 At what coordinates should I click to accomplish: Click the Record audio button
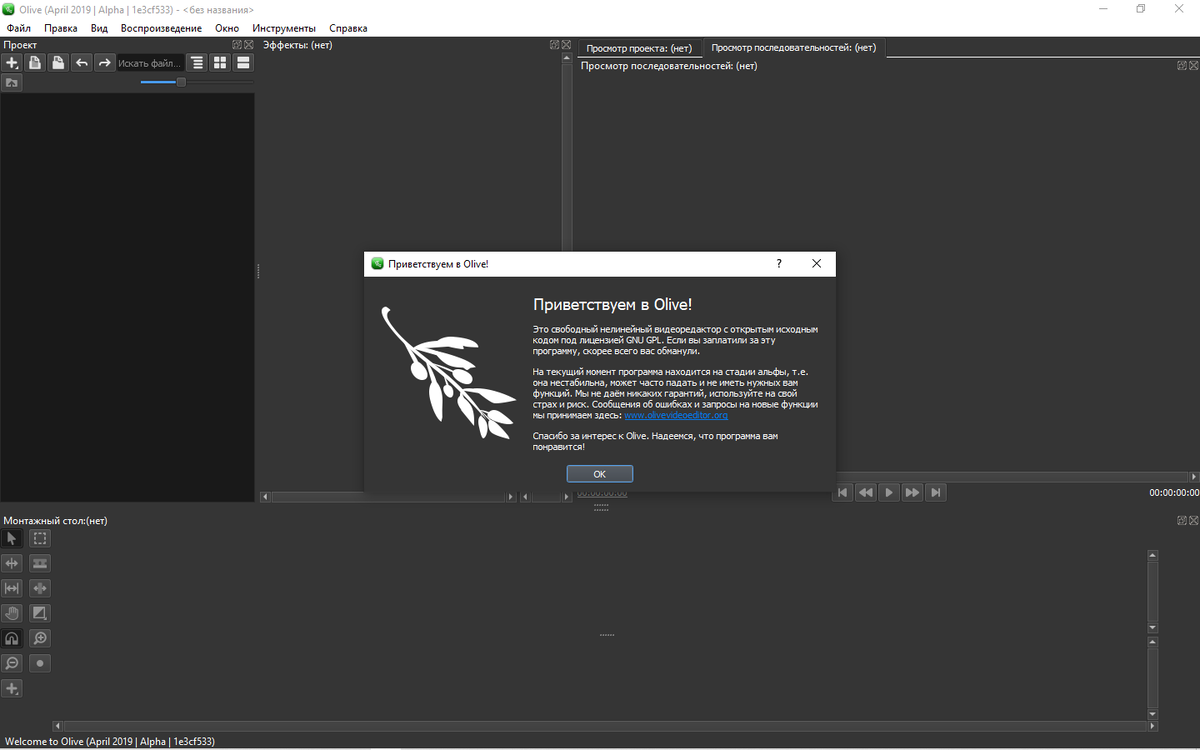point(40,664)
